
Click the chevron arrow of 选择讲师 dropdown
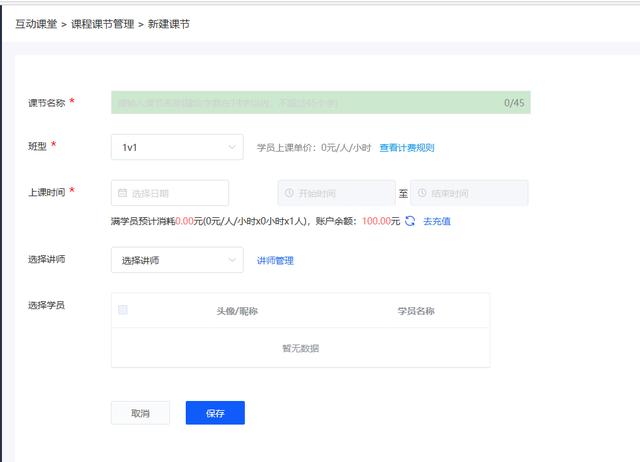pos(232,260)
